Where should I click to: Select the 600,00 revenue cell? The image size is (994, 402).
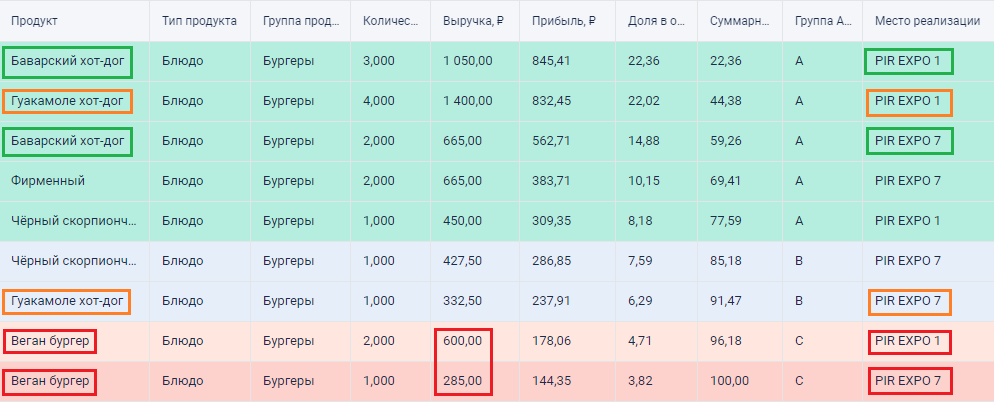click(462, 341)
